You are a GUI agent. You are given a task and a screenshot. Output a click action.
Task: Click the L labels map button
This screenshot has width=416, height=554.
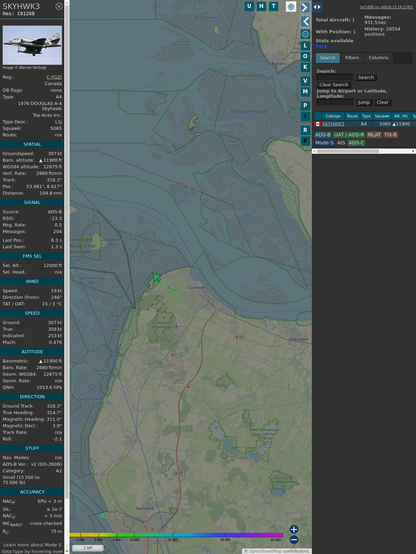305,46
